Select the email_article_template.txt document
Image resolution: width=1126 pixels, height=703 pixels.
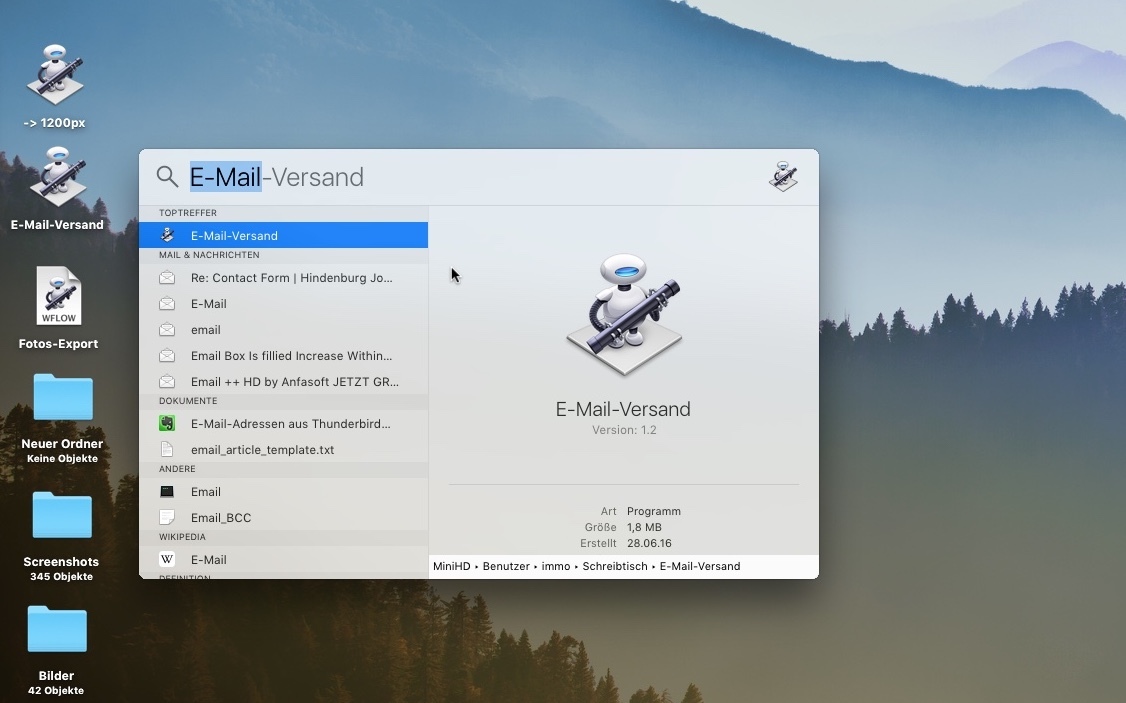pyautogui.click(x=284, y=450)
